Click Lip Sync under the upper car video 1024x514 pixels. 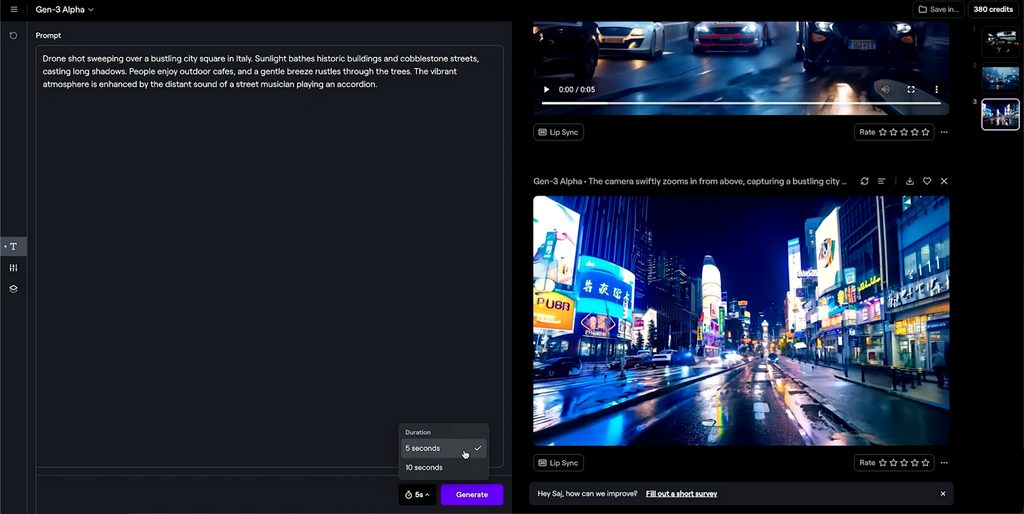[x=558, y=132]
